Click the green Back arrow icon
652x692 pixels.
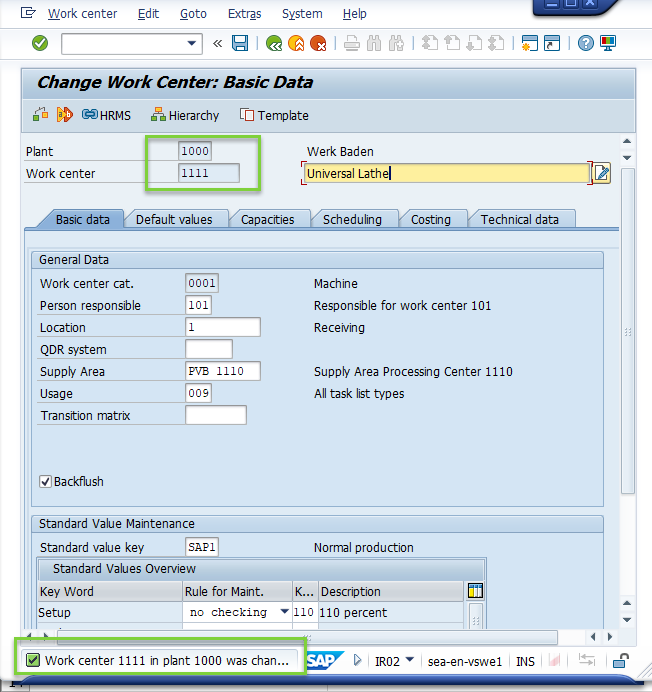(274, 43)
